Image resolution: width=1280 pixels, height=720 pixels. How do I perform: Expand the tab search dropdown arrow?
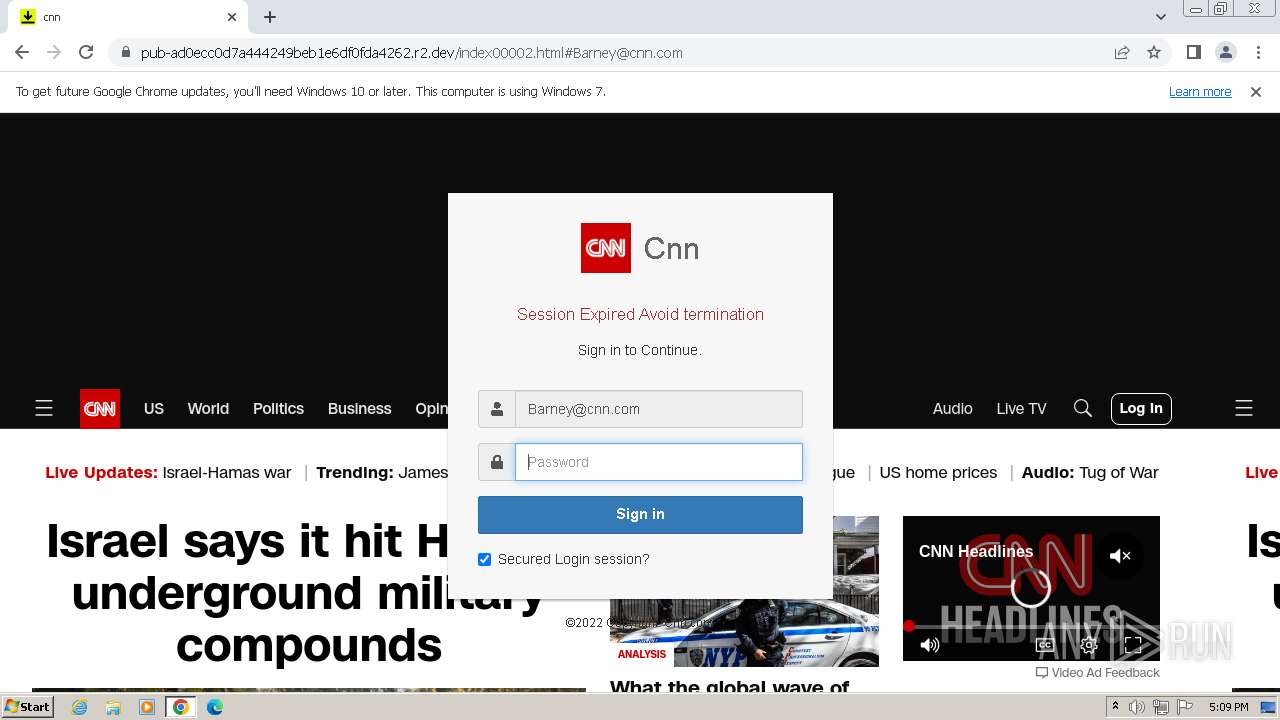1160,17
